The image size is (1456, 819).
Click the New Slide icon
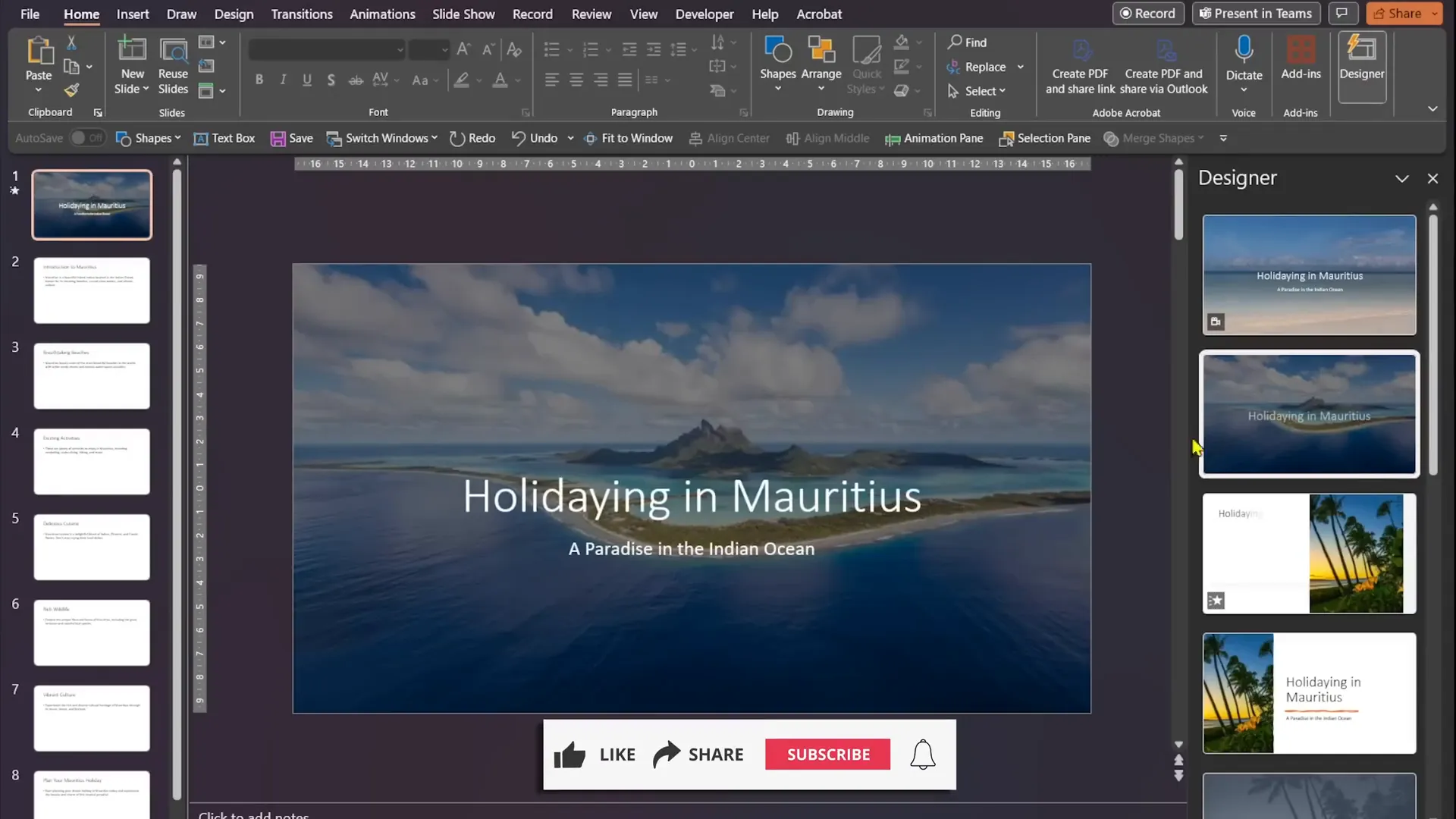132,50
